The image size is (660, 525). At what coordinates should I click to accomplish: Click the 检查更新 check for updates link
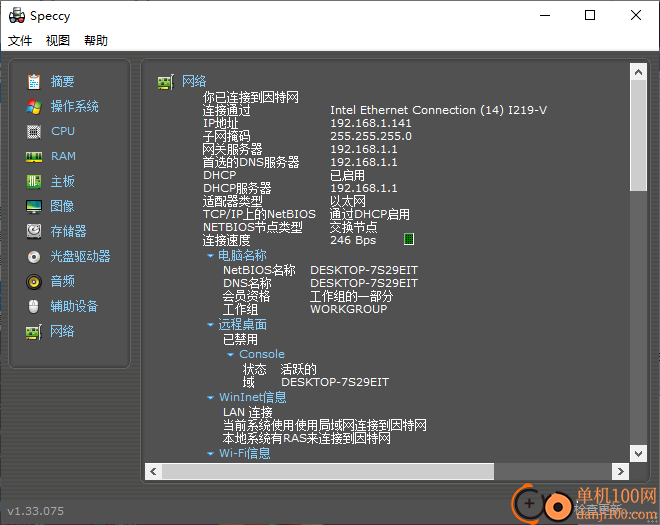[x=598, y=509]
